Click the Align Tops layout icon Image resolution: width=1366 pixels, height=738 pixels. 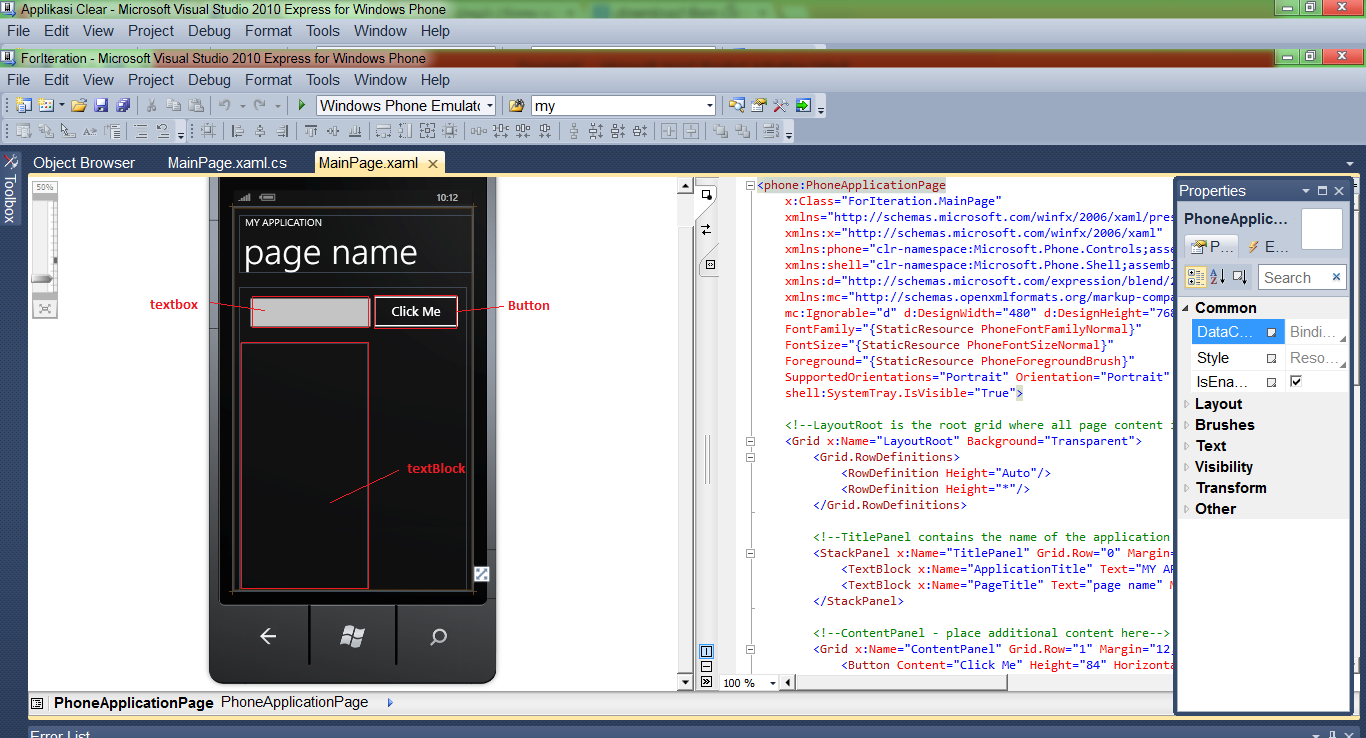pos(311,131)
